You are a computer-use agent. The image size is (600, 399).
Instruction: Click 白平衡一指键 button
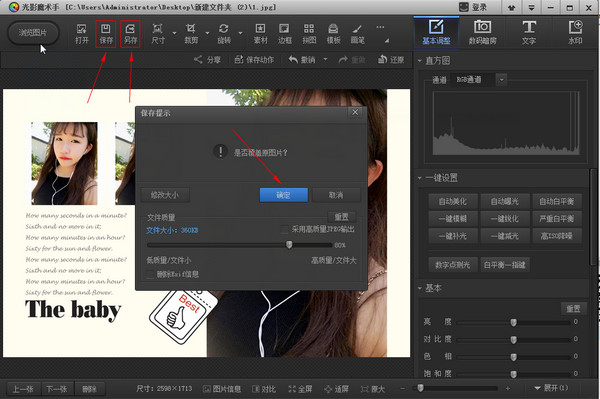click(x=505, y=265)
